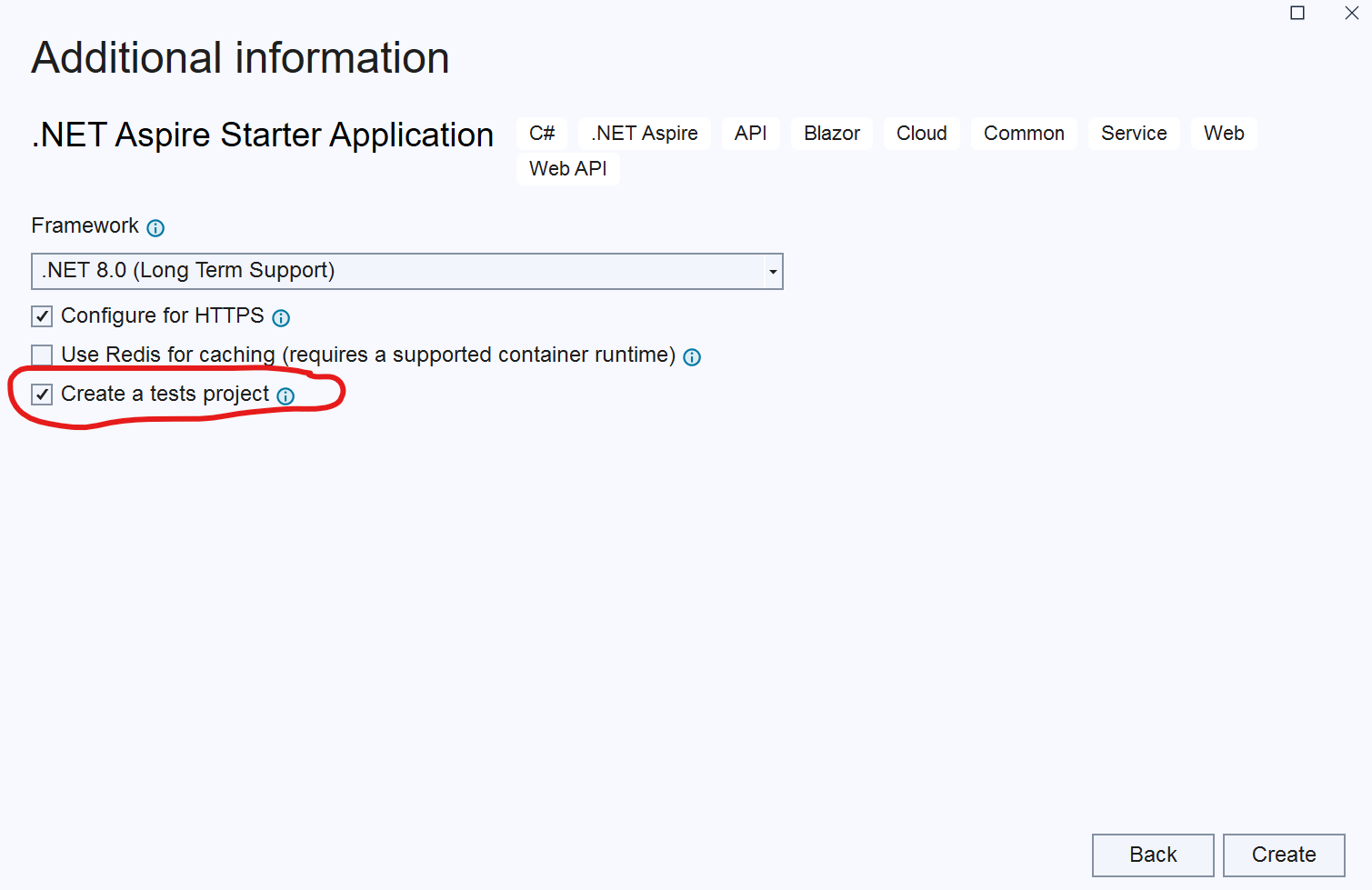Click the Framework info icon
1372x890 pixels.
point(155,227)
